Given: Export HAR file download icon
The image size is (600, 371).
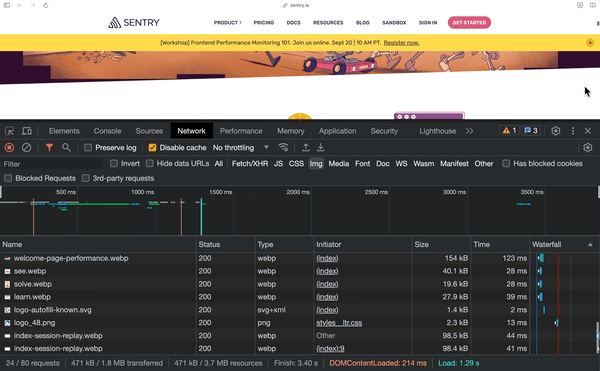Looking at the screenshot, I should [321, 147].
